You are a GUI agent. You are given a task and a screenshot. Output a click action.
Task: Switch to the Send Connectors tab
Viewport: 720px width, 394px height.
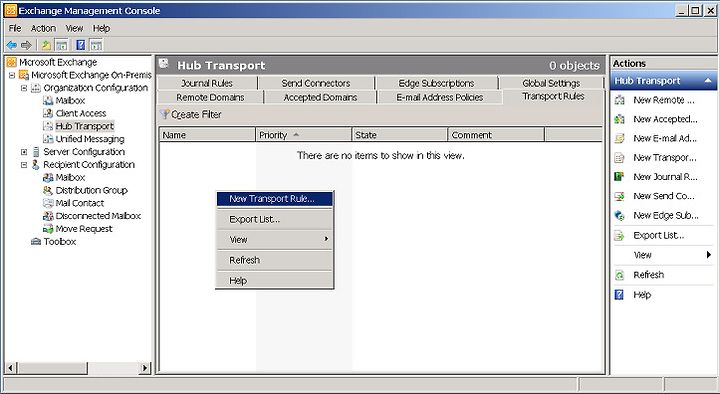(316, 83)
